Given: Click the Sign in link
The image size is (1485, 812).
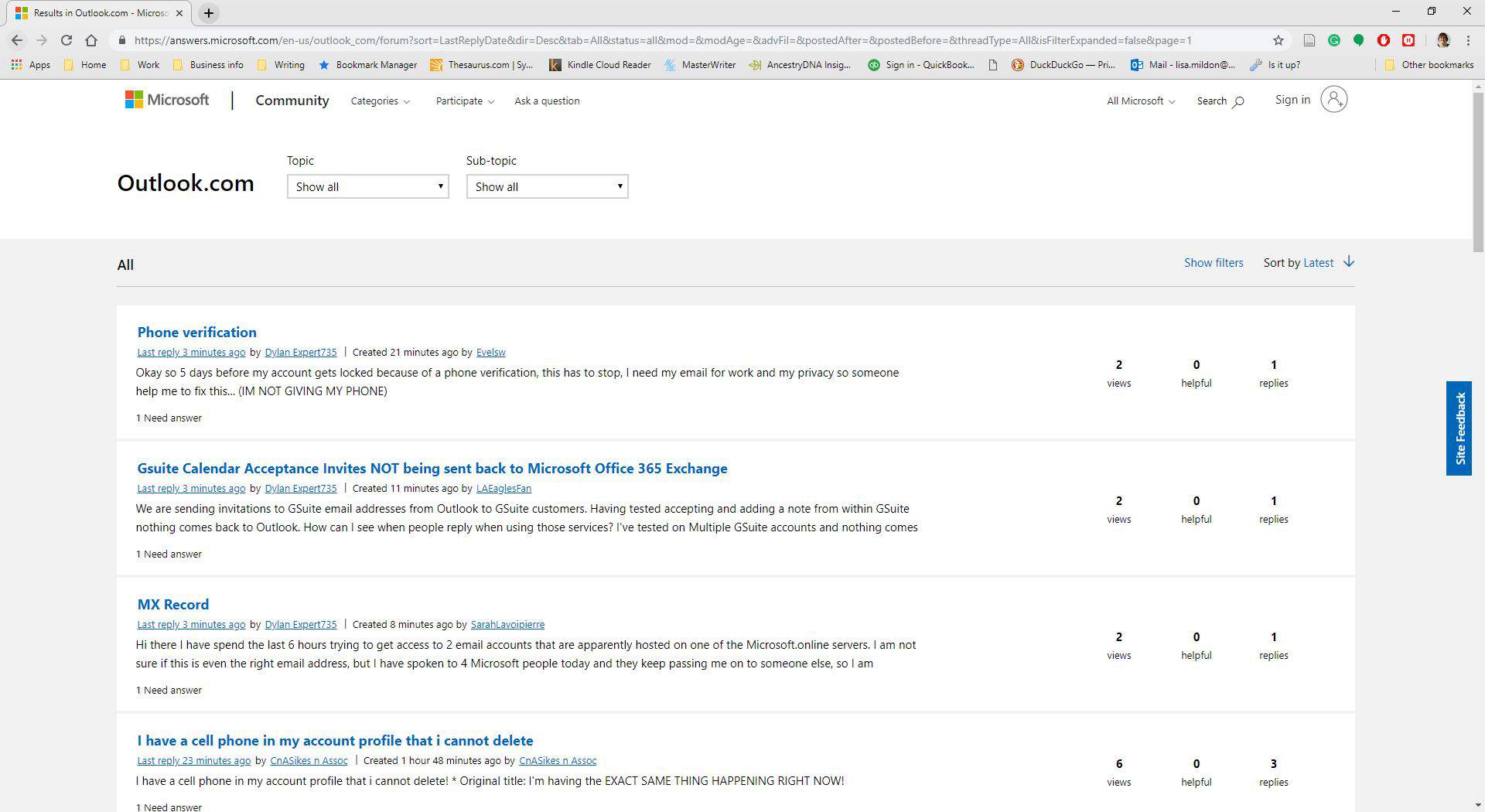Looking at the screenshot, I should pos(1292,100).
